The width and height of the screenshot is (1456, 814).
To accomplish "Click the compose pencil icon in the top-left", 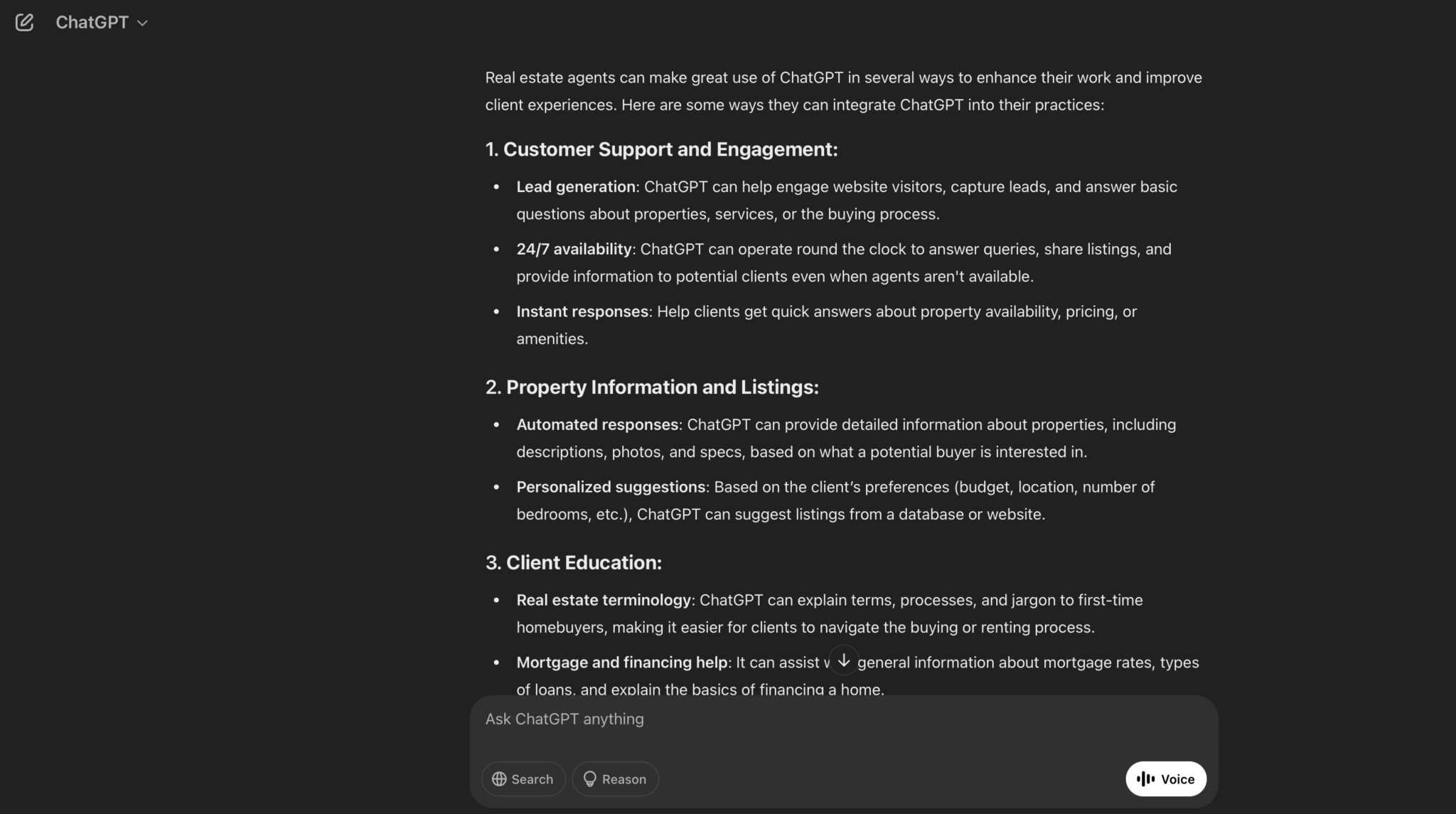I will (x=25, y=22).
